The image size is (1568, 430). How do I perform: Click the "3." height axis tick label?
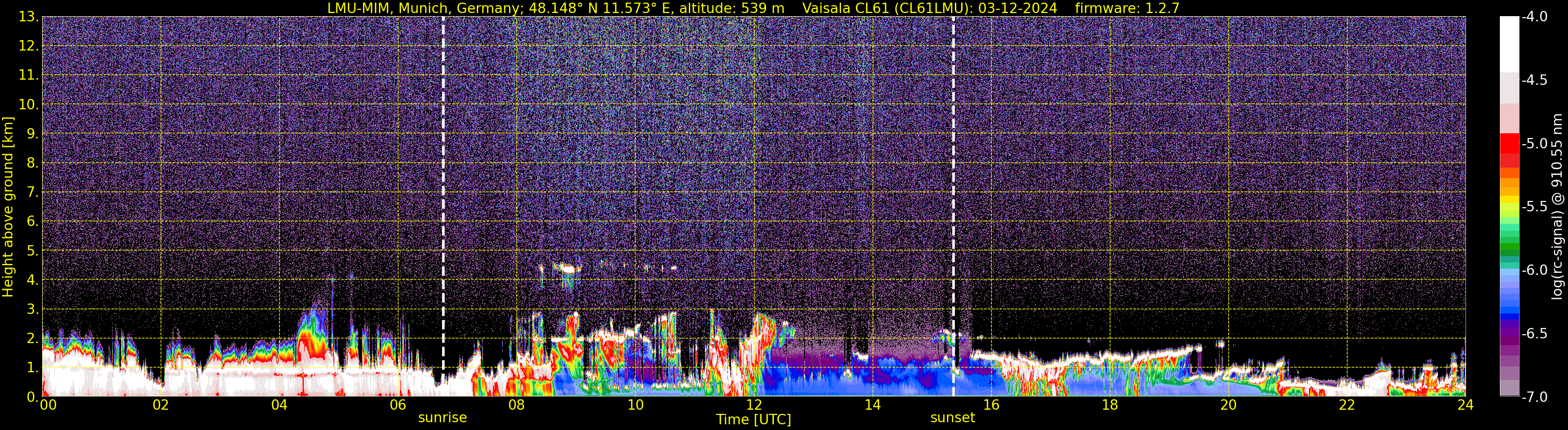(32, 309)
